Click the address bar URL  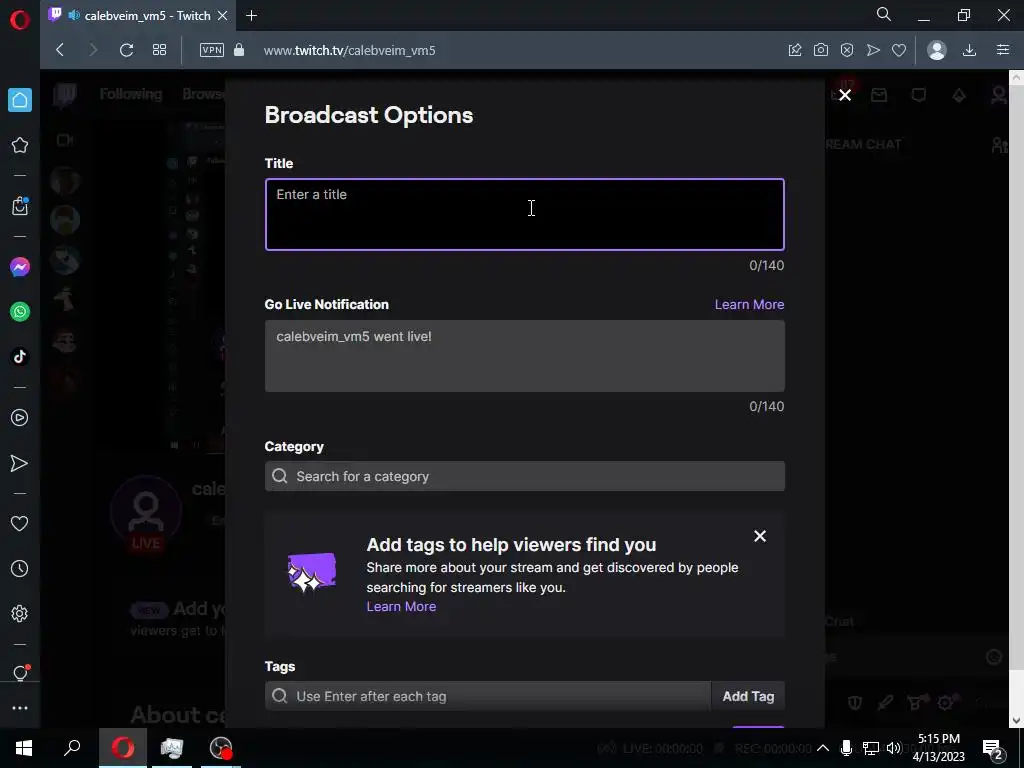point(349,50)
